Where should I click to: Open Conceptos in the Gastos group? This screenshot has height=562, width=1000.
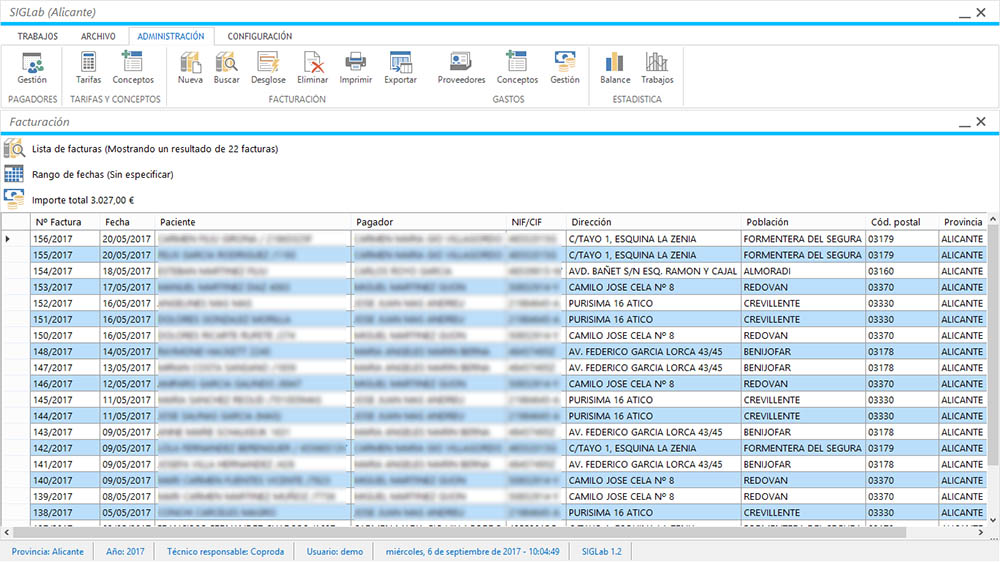tap(517, 68)
